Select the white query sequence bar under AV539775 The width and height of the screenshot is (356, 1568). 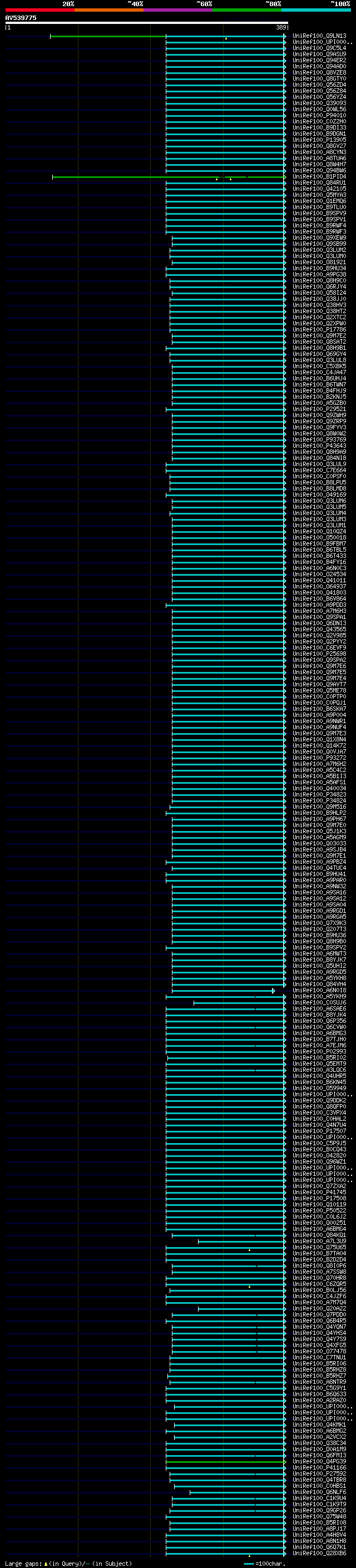click(147, 23)
